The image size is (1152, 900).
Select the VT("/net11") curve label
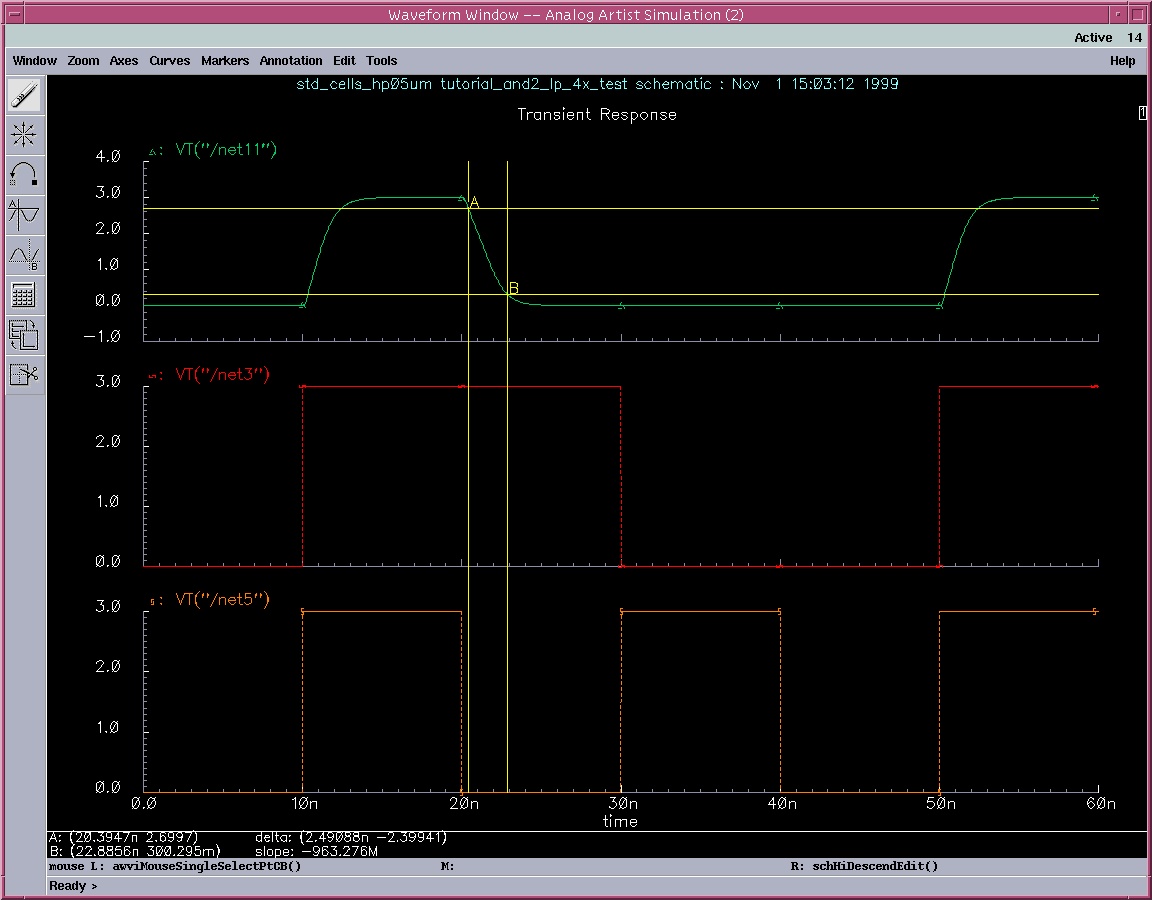click(226, 150)
